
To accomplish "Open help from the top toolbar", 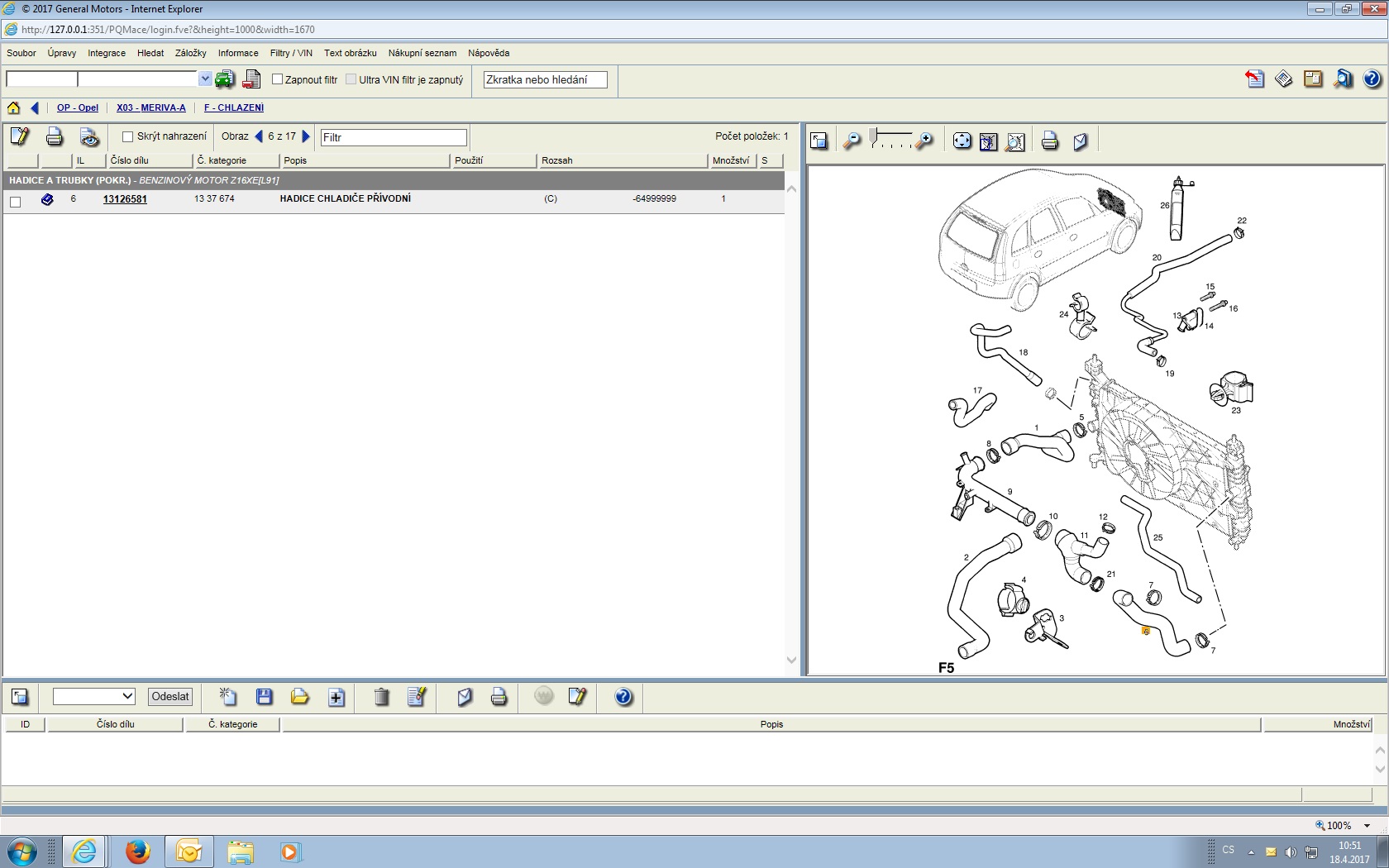I will tap(1372, 79).
